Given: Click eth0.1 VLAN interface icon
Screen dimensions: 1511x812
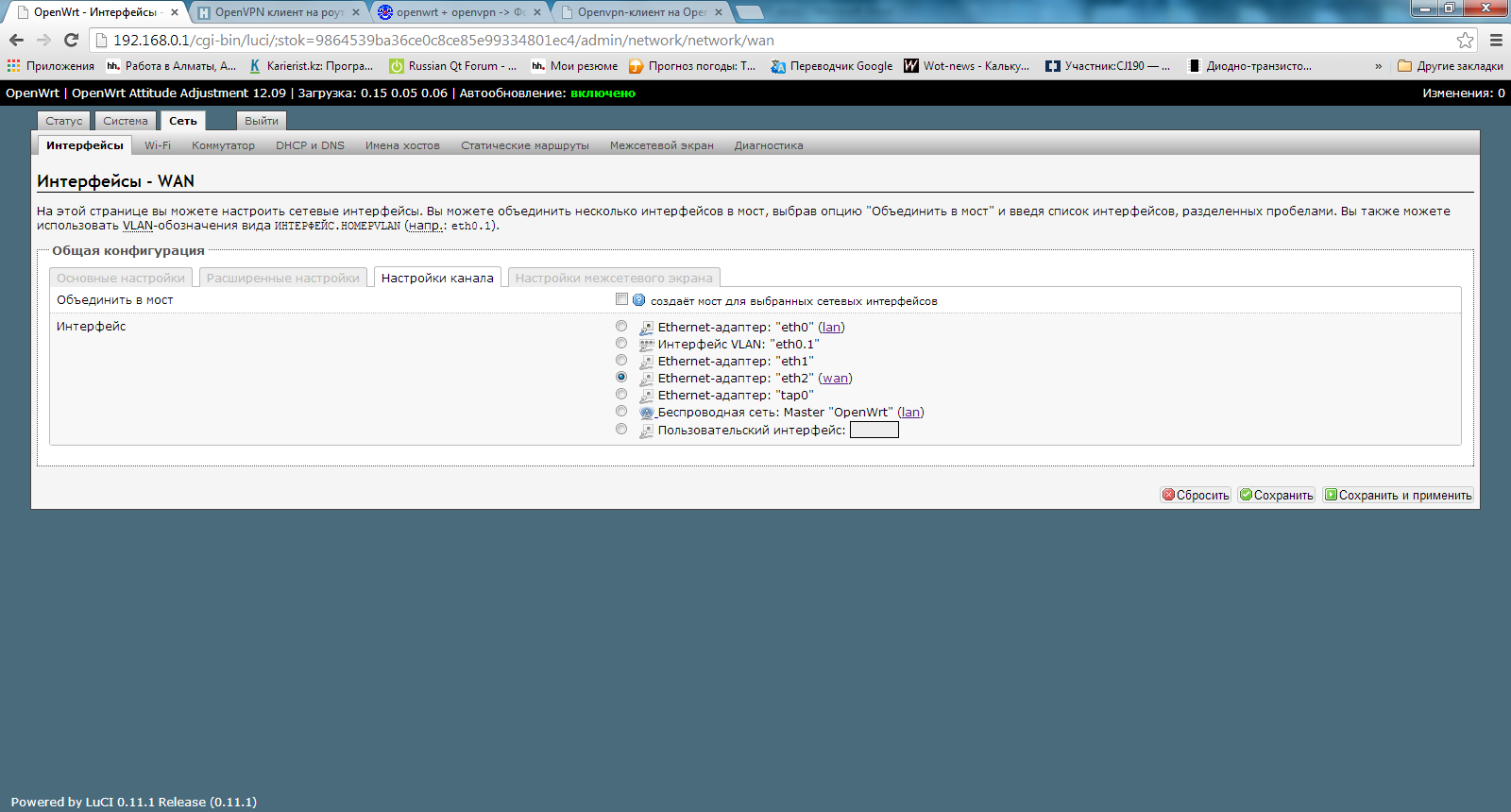Looking at the screenshot, I should (646, 345).
